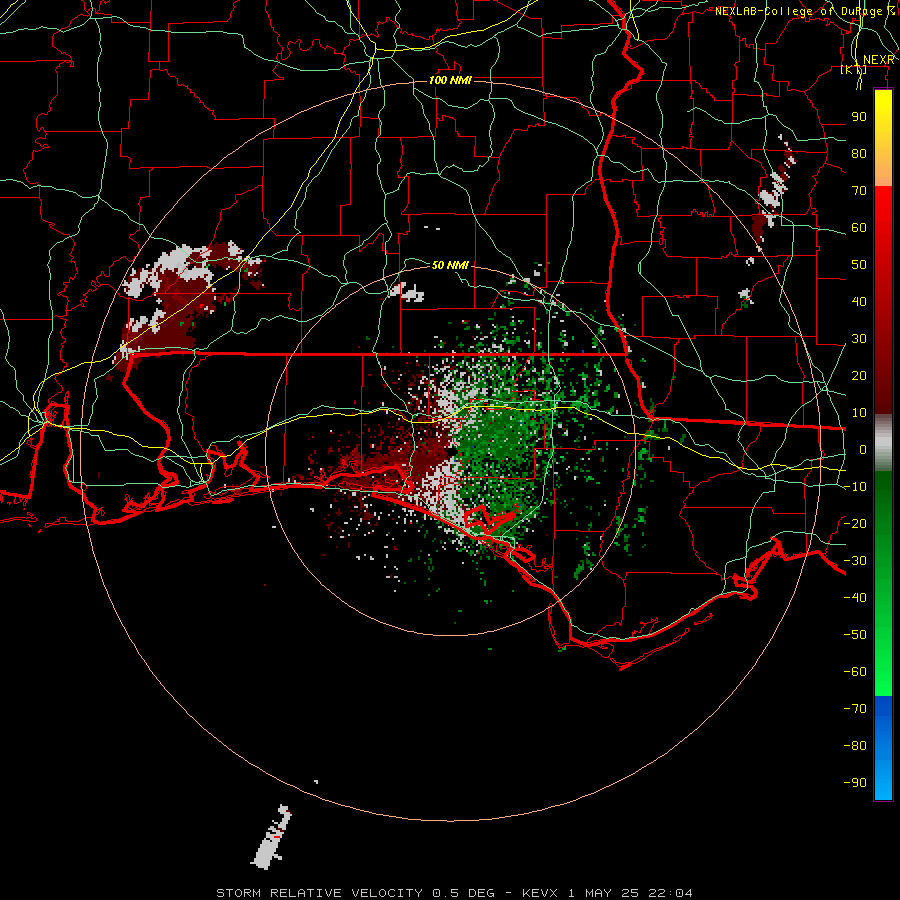
Task: Click the -50 value on velocity scale
Action: coord(855,634)
